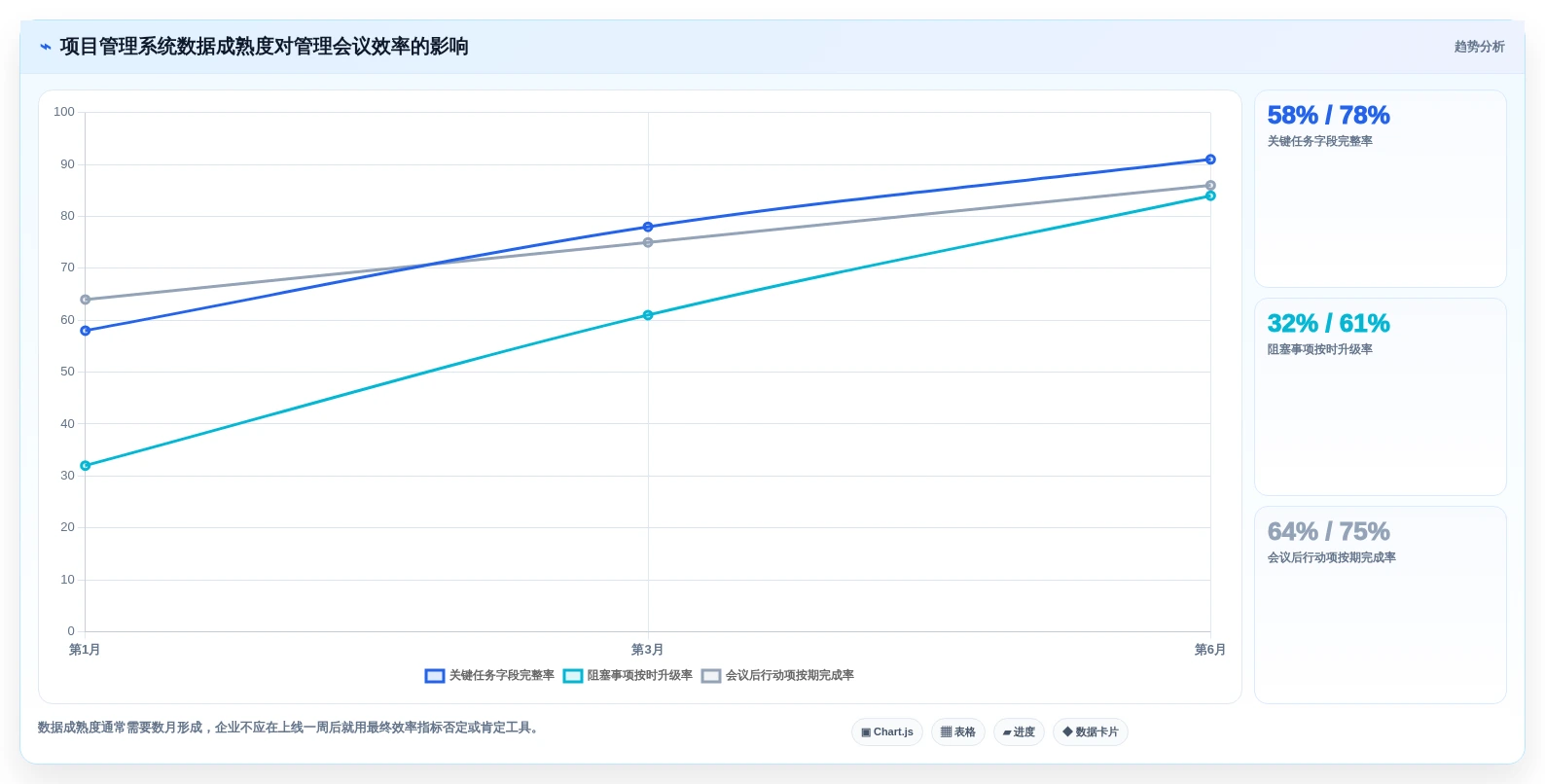The image size is (1545, 784).
Task: Click the 第1月 x-axis label
Action: [x=85, y=650]
